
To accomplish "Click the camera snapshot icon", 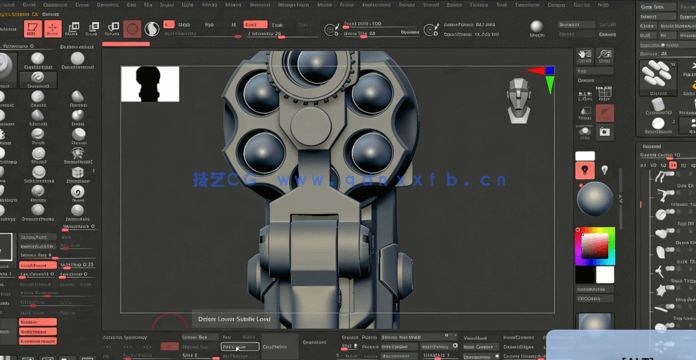I will coord(604,132).
